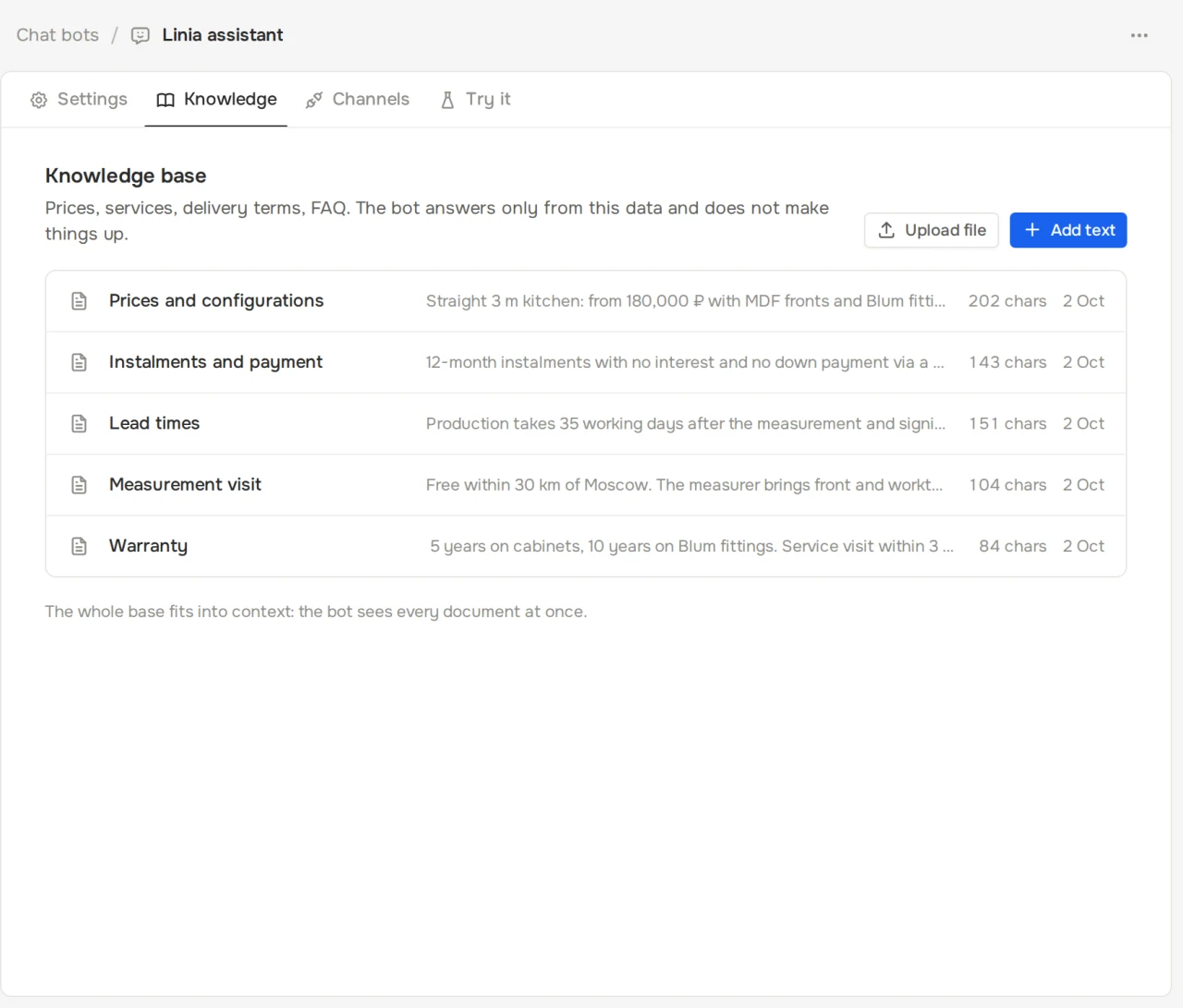Click the '151 chars' value
Image resolution: width=1183 pixels, height=1008 pixels.
[x=1008, y=423]
